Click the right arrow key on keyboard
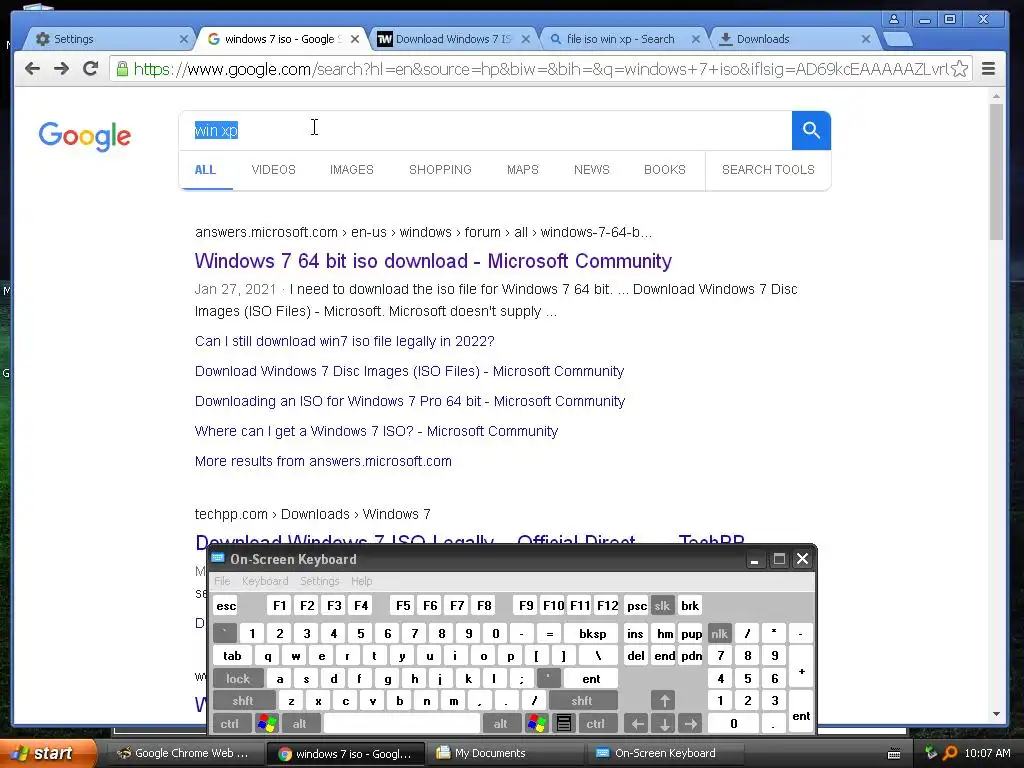Screen dimensions: 1024x768 click(x=691, y=724)
